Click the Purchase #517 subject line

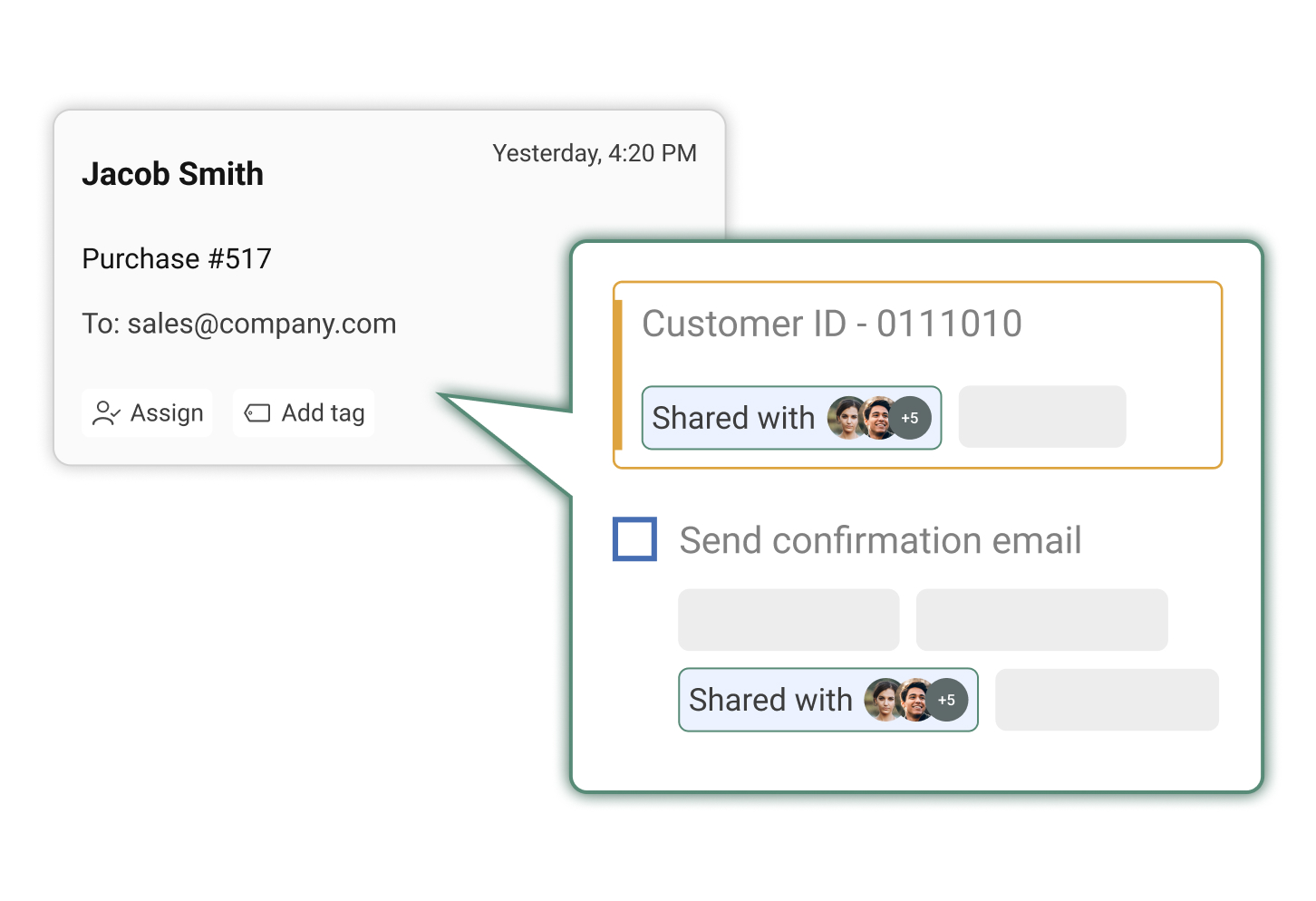177,259
